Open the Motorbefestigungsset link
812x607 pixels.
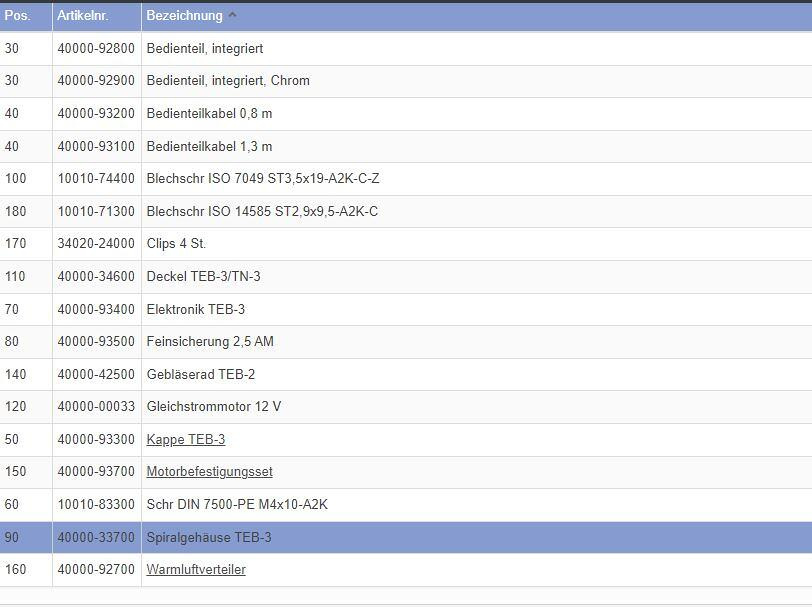(x=209, y=472)
